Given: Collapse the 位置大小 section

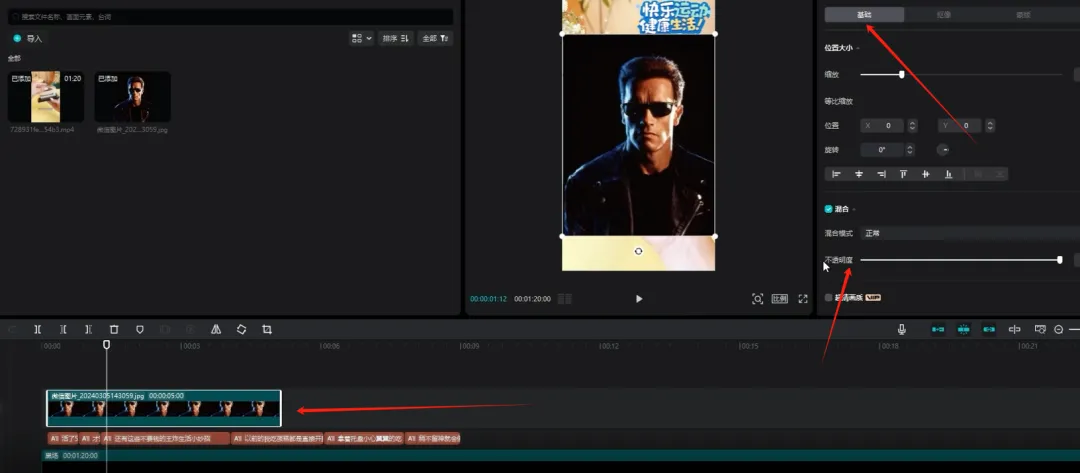Looking at the screenshot, I should pyautogui.click(x=857, y=48).
